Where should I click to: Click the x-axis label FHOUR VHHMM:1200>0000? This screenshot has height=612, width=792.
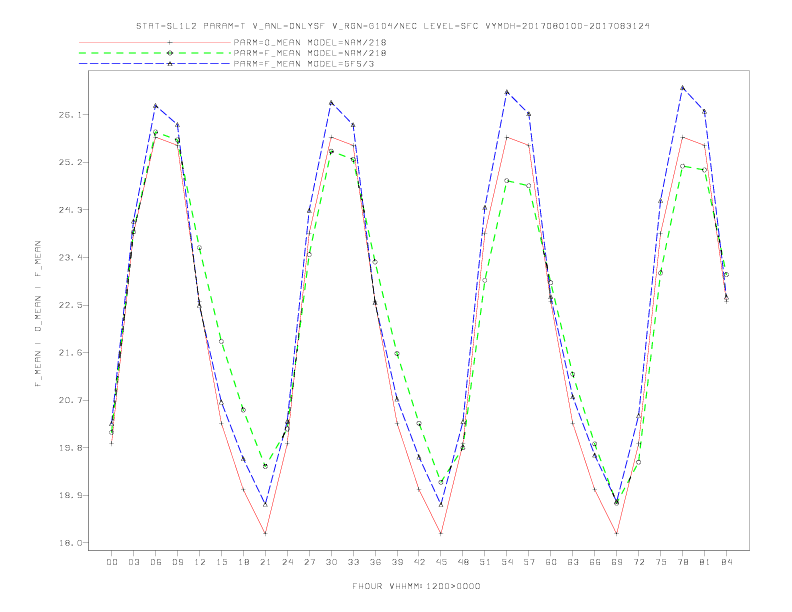pyautogui.click(x=416, y=586)
